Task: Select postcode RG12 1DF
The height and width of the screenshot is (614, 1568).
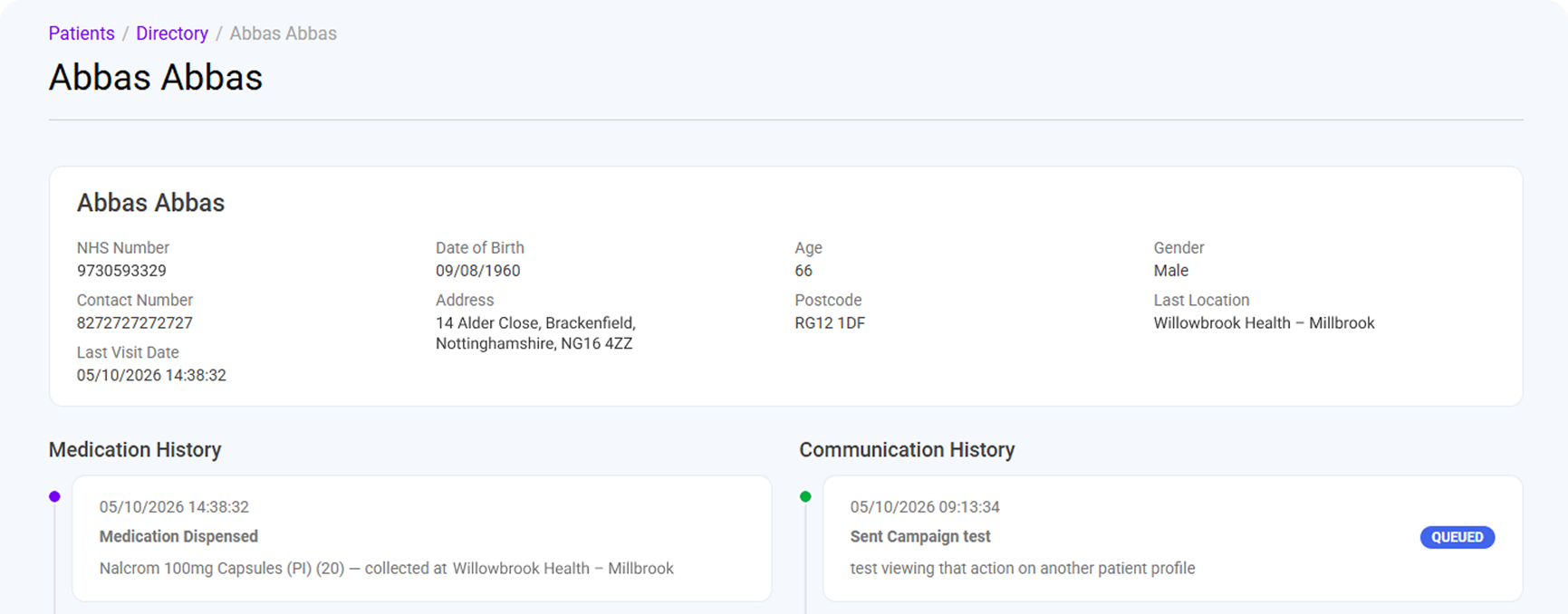Action: click(x=830, y=323)
